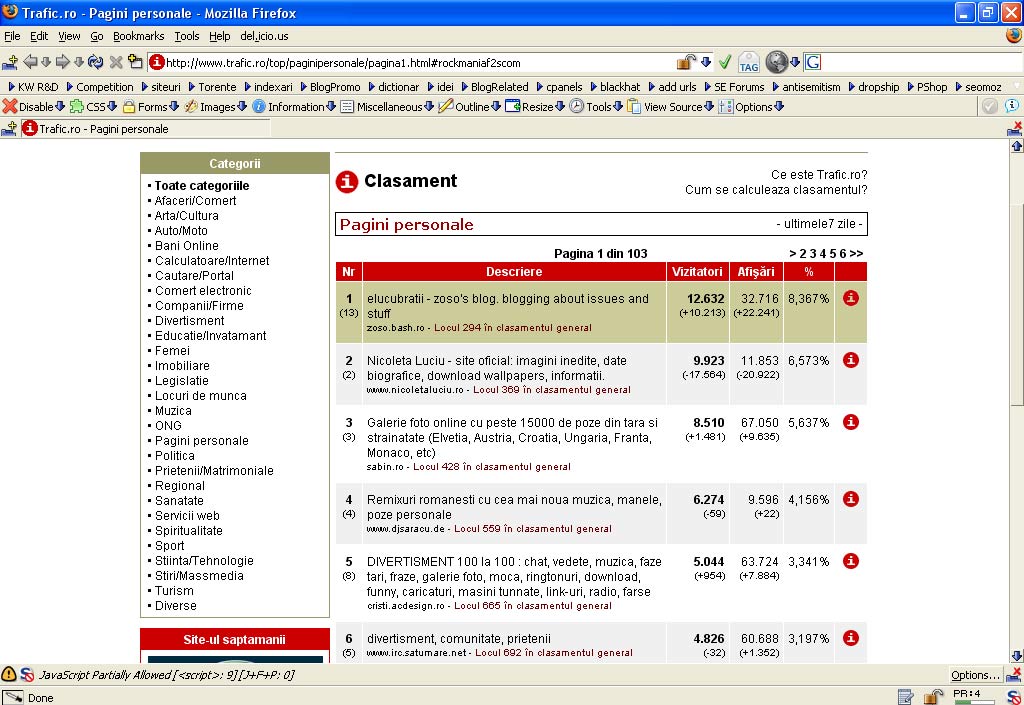The width and height of the screenshot is (1024, 705).
Task: Click the PageRank PR:4 indicator bar
Action: [976, 697]
